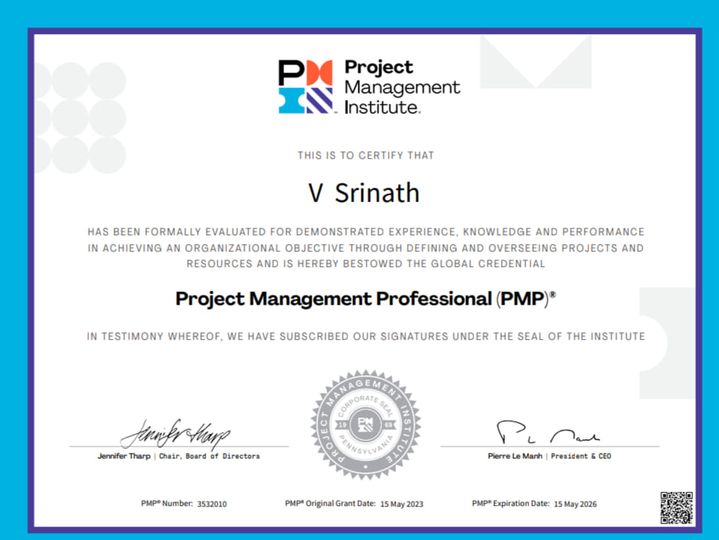Click 'THIS IS TO CERTIFY THAT' line
The height and width of the screenshot is (540, 719).
(x=365, y=155)
